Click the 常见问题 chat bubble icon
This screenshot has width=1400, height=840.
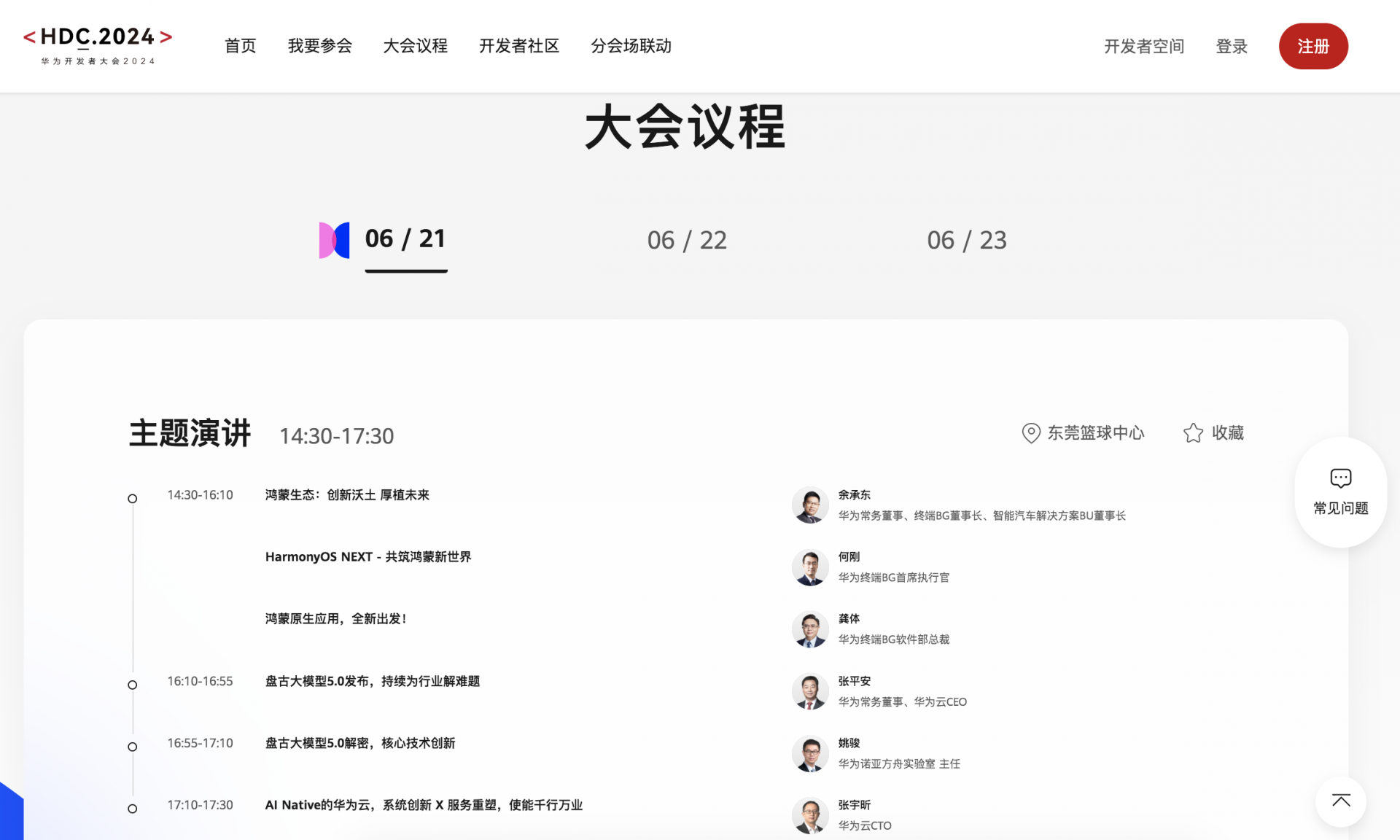click(1340, 478)
